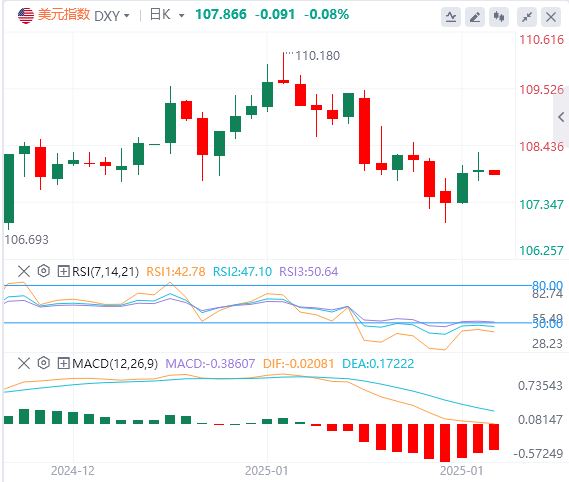Click the DEA:0.17222 value
The image size is (569, 482).
tap(378, 363)
